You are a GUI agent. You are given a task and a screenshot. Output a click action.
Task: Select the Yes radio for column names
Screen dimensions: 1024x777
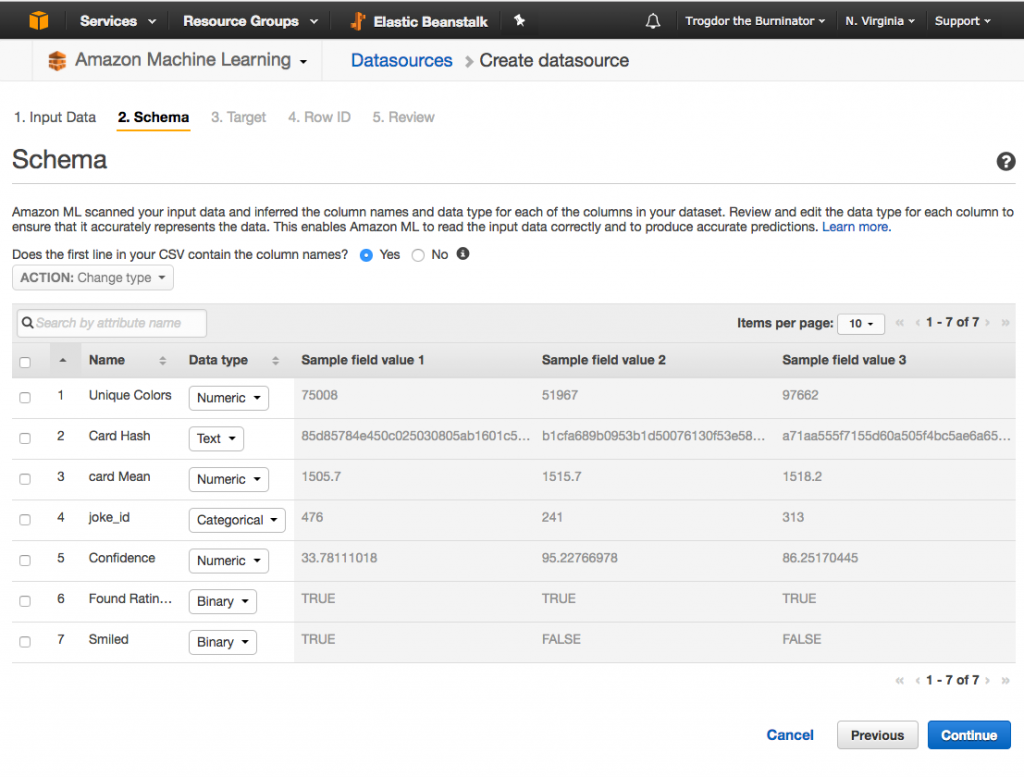tap(366, 255)
